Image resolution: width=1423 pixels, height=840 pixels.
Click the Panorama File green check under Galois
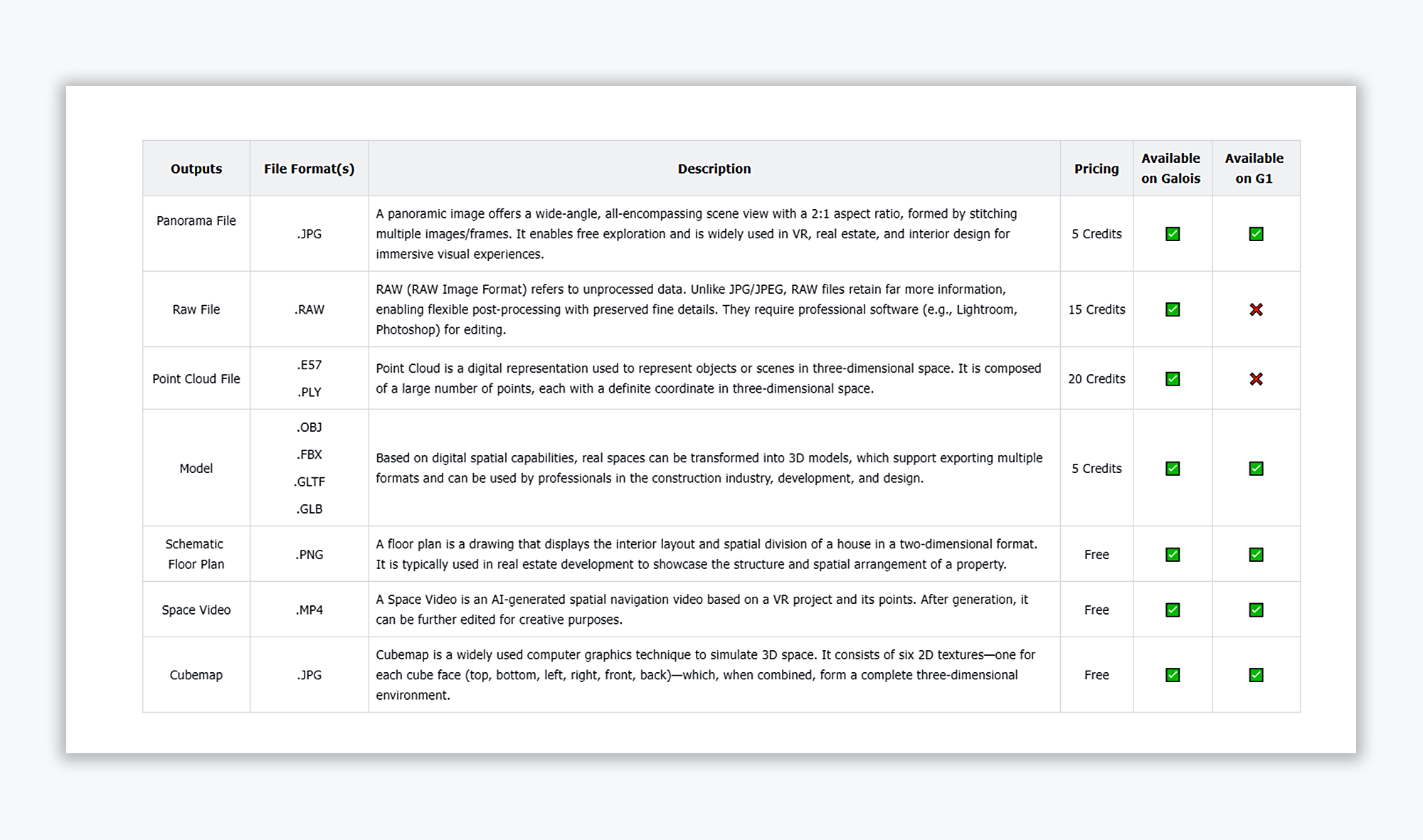pos(1173,234)
